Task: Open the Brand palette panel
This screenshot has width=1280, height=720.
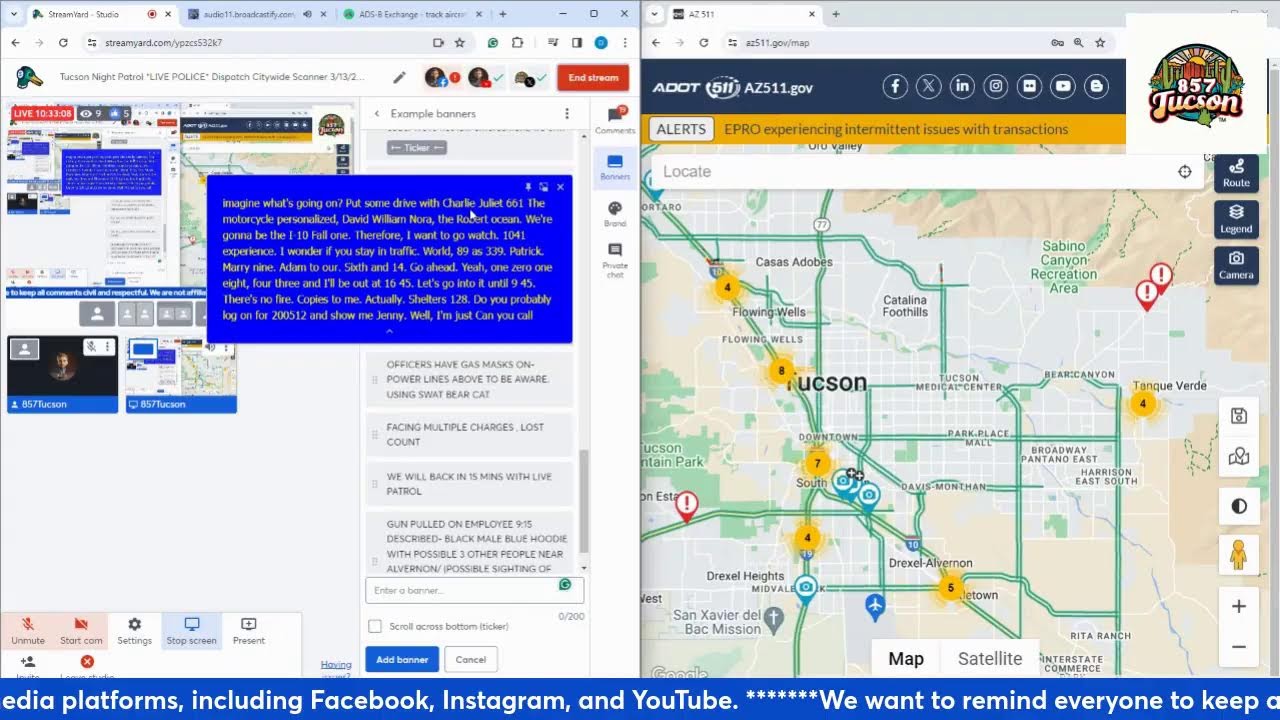Action: click(615, 213)
